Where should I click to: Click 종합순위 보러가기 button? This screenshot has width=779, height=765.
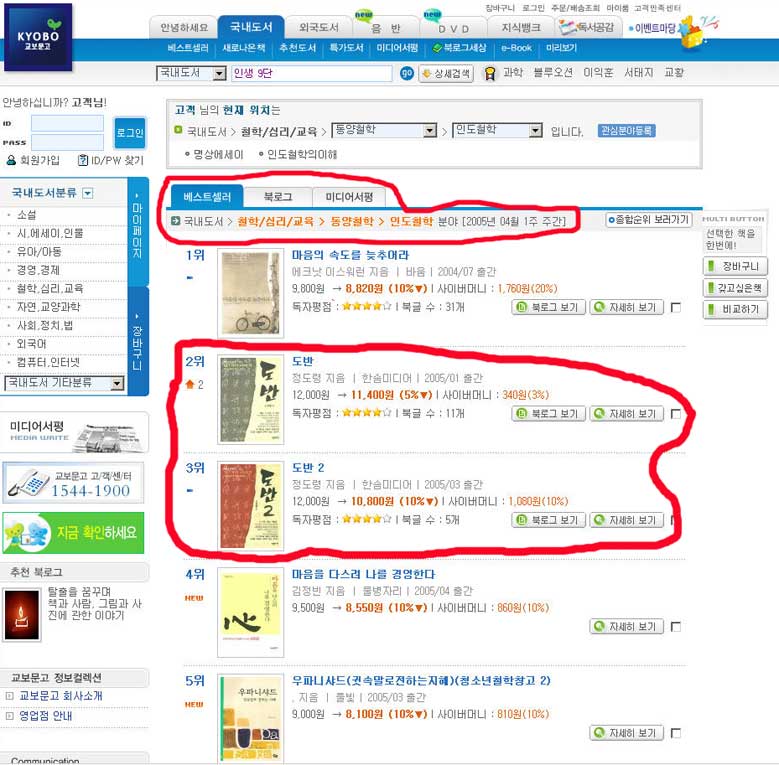[649, 220]
